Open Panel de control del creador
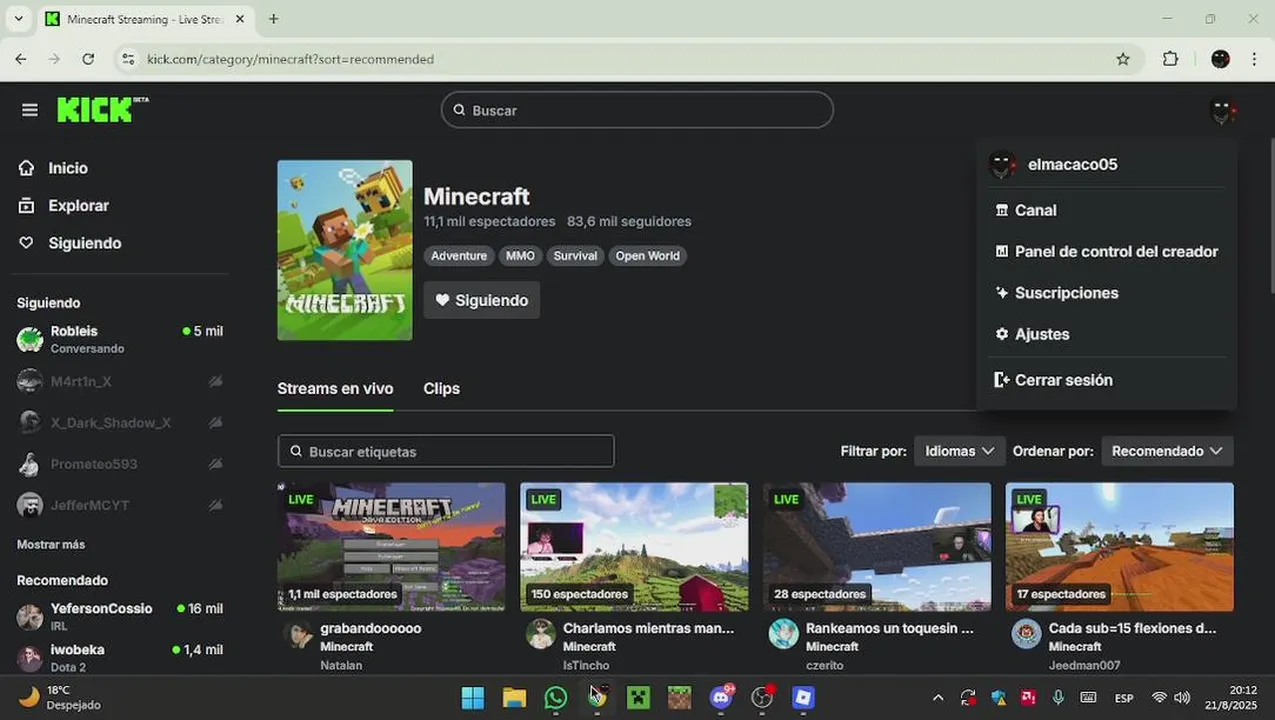The image size is (1275, 720). point(1106,251)
